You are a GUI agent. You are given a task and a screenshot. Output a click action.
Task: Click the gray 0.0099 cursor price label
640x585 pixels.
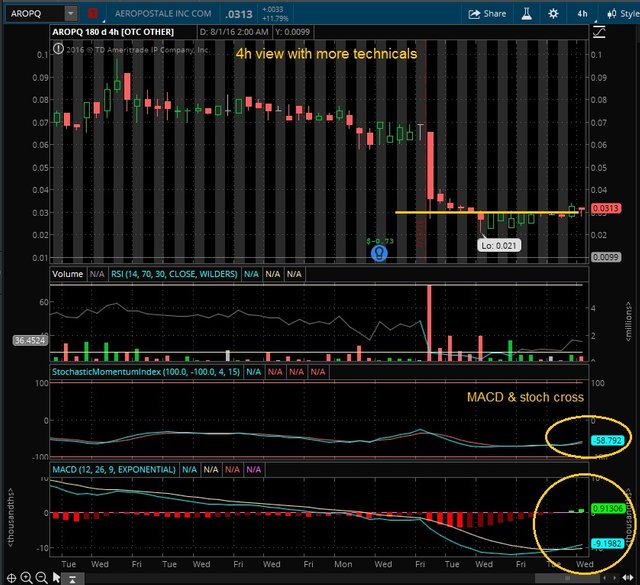pyautogui.click(x=606, y=257)
